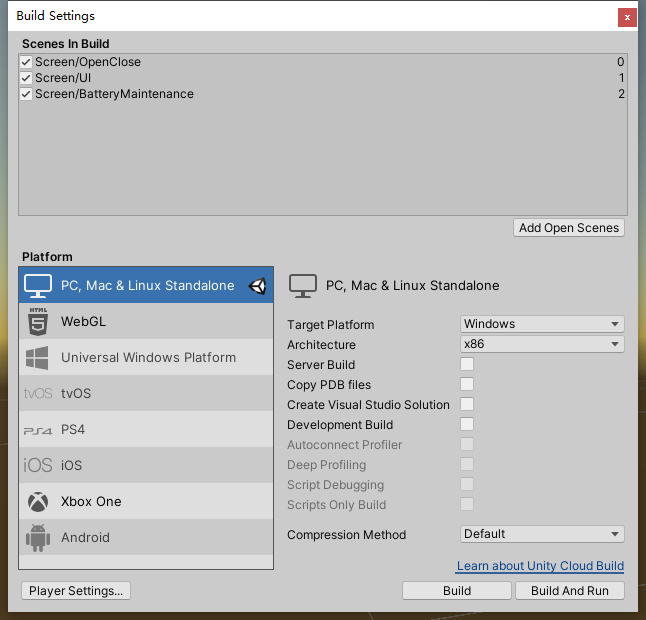Viewport: 646px width, 620px height.
Task: Enable the Development Build checkbox
Action: point(467,424)
